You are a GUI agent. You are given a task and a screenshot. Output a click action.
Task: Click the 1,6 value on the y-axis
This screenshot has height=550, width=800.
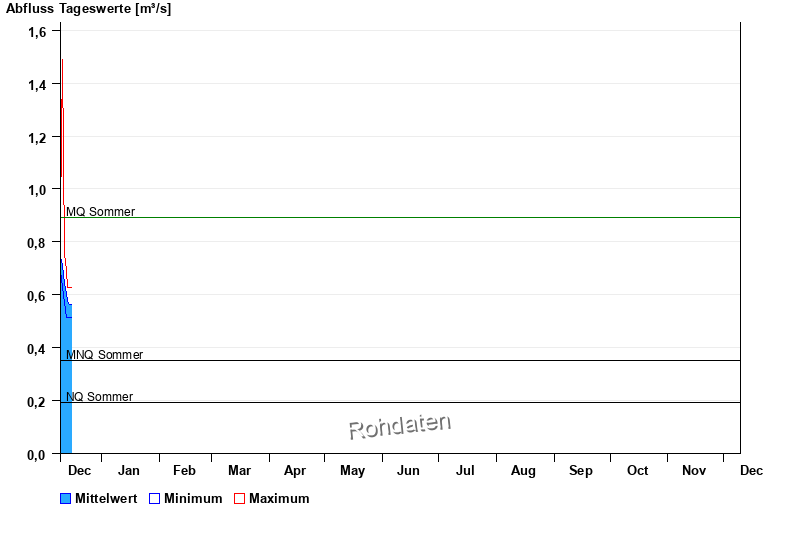[x=37, y=32]
